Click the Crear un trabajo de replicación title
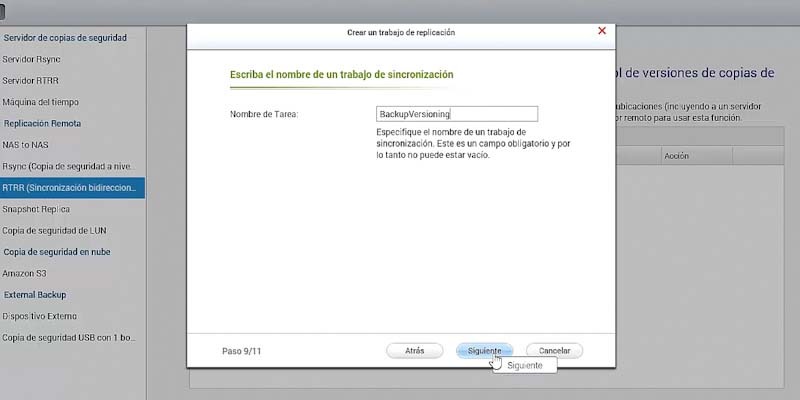Screen dimensions: 800x400 pyautogui.click(x=401, y=33)
